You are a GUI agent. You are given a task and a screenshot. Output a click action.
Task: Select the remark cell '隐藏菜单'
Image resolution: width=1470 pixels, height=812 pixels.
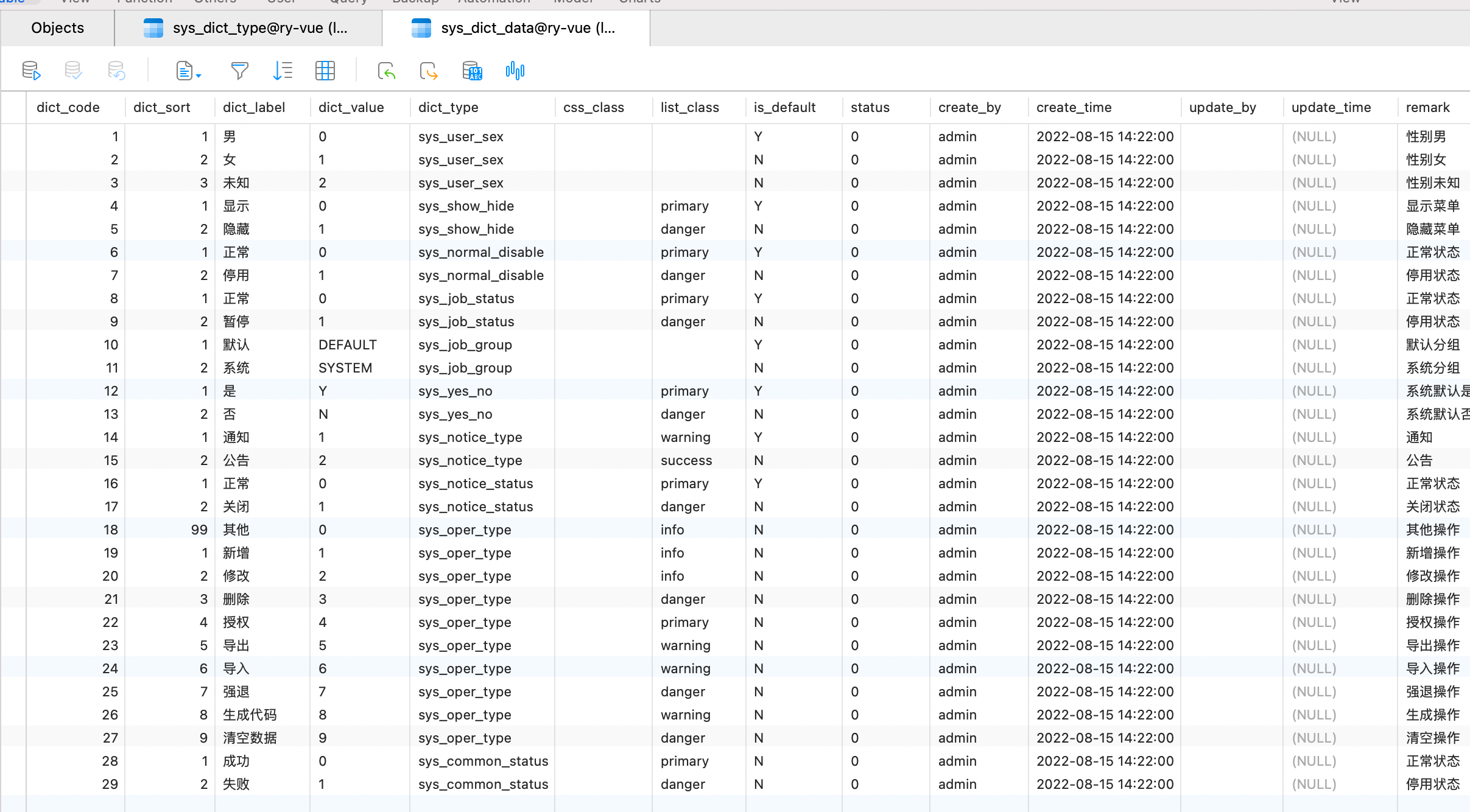(1433, 229)
